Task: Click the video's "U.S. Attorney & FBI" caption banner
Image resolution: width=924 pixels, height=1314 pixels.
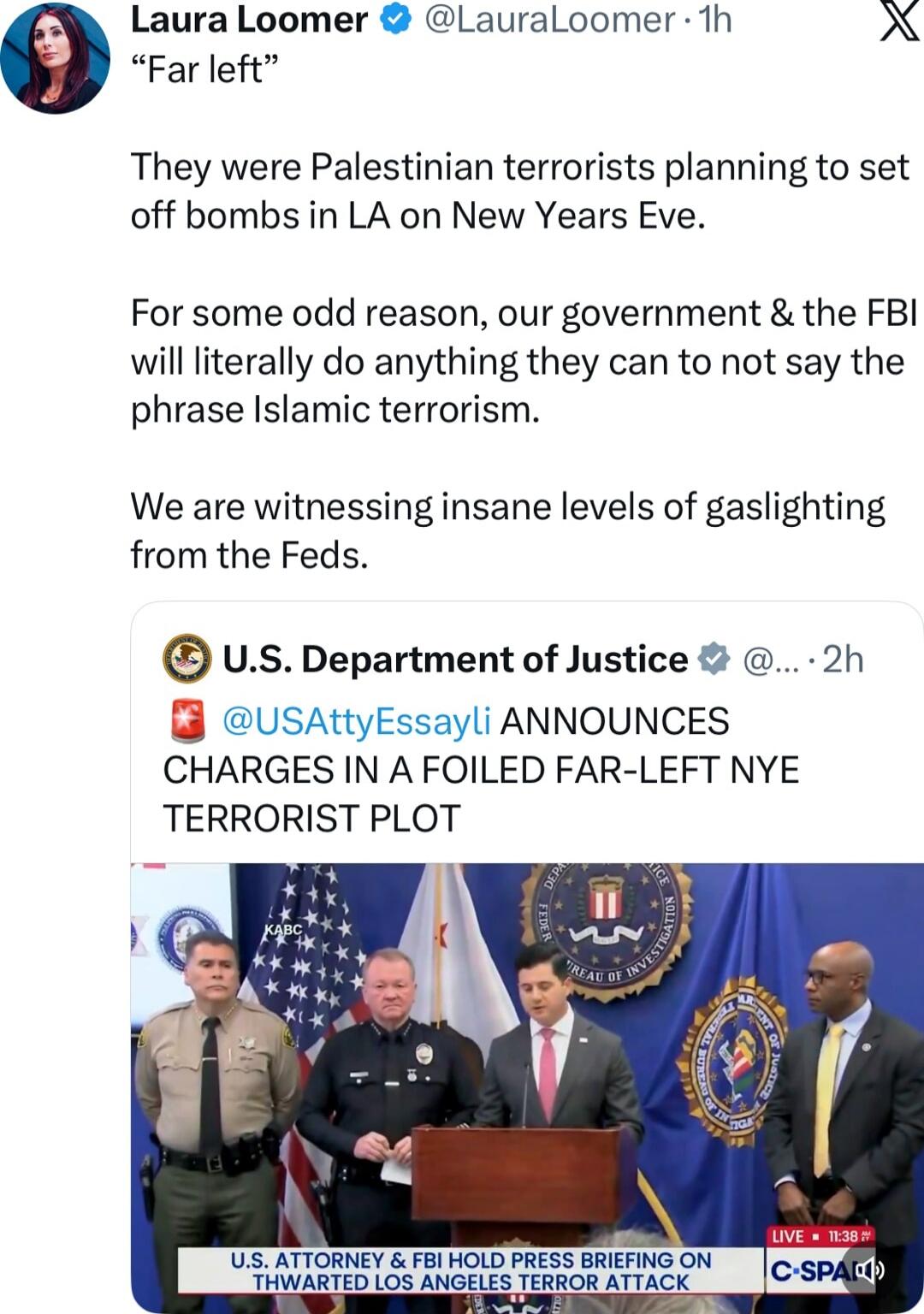Action: 471,1271
